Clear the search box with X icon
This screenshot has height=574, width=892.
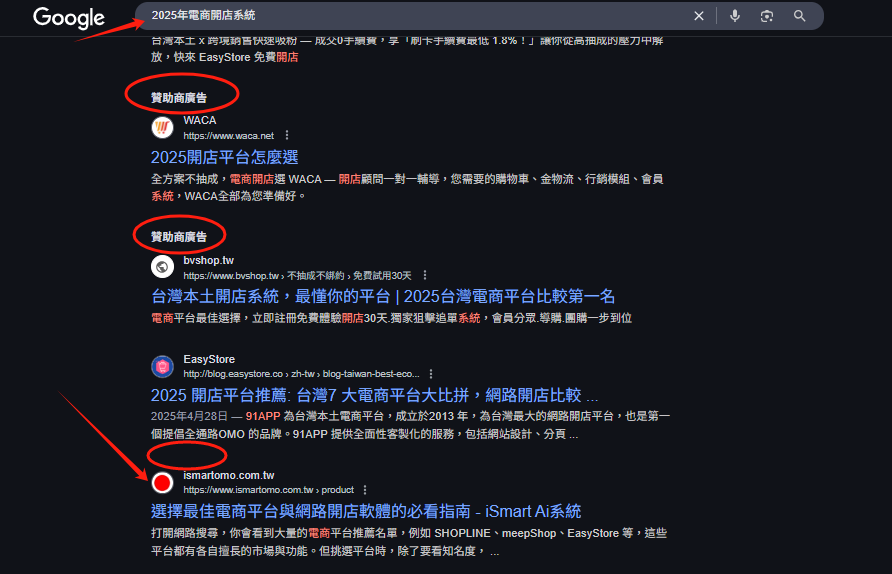click(699, 16)
